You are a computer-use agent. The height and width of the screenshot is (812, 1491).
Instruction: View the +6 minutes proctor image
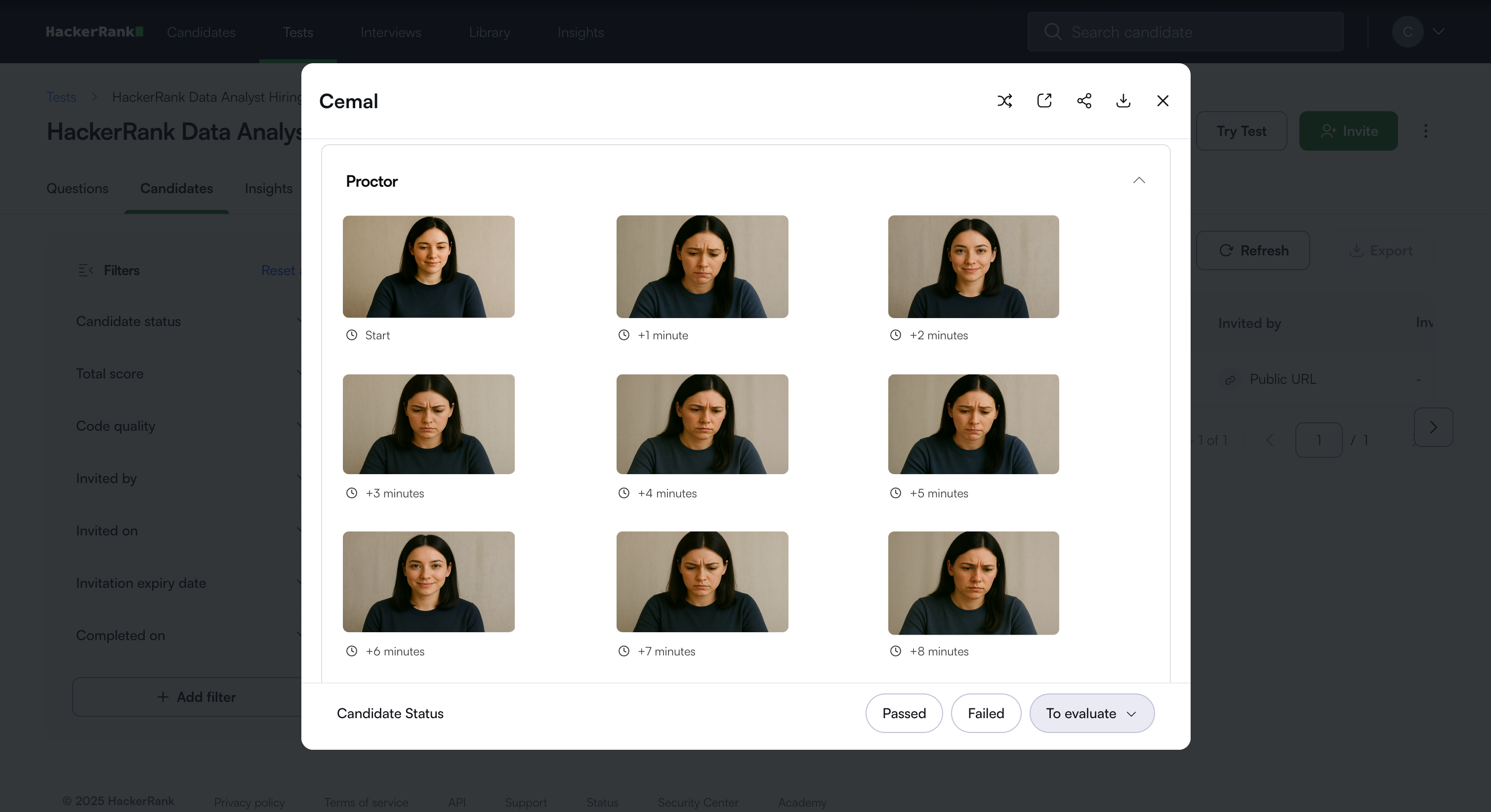point(428,582)
